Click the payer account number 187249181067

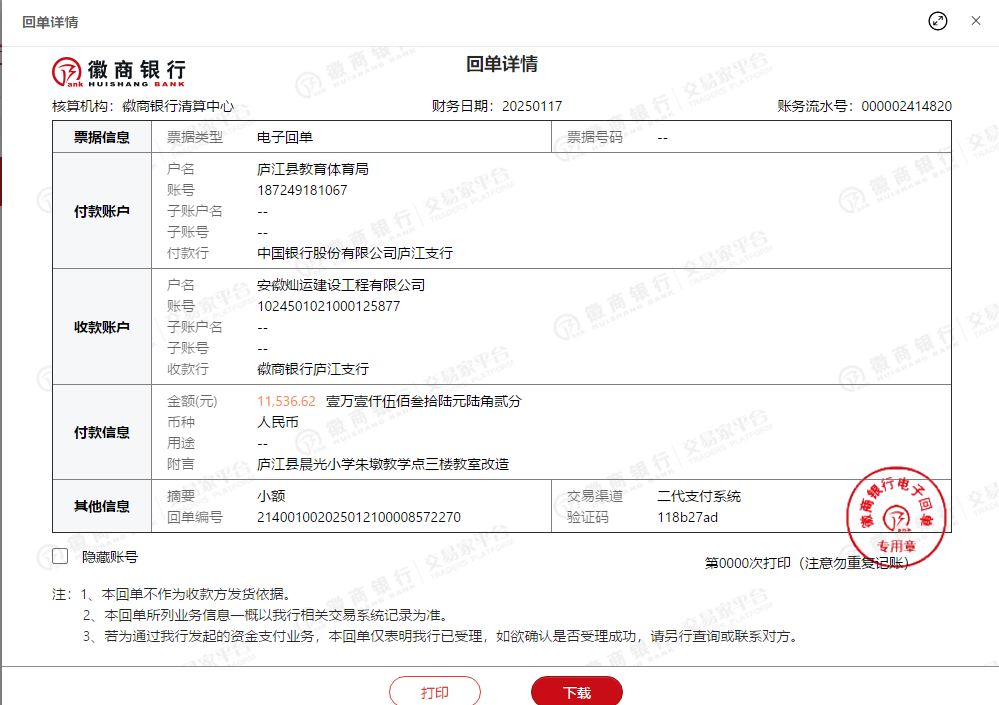[x=302, y=190]
